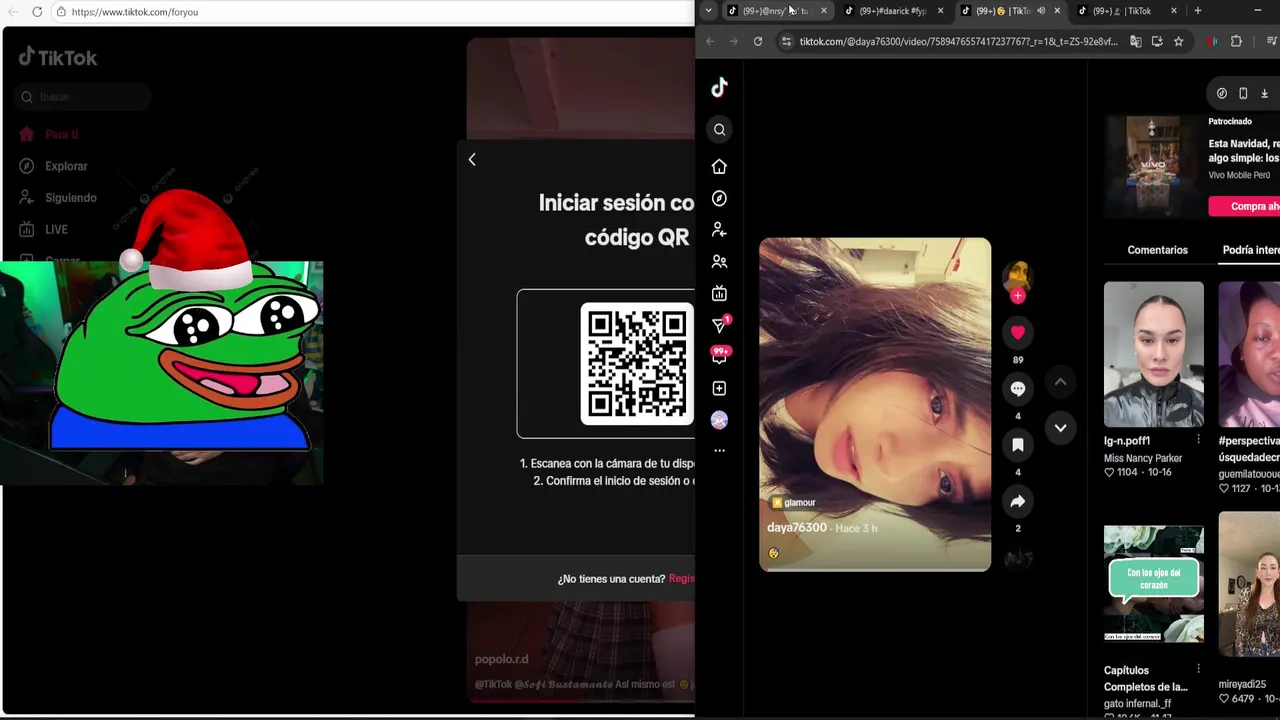Save video with bookmark icon
The image size is (1280, 720).
click(1018, 445)
